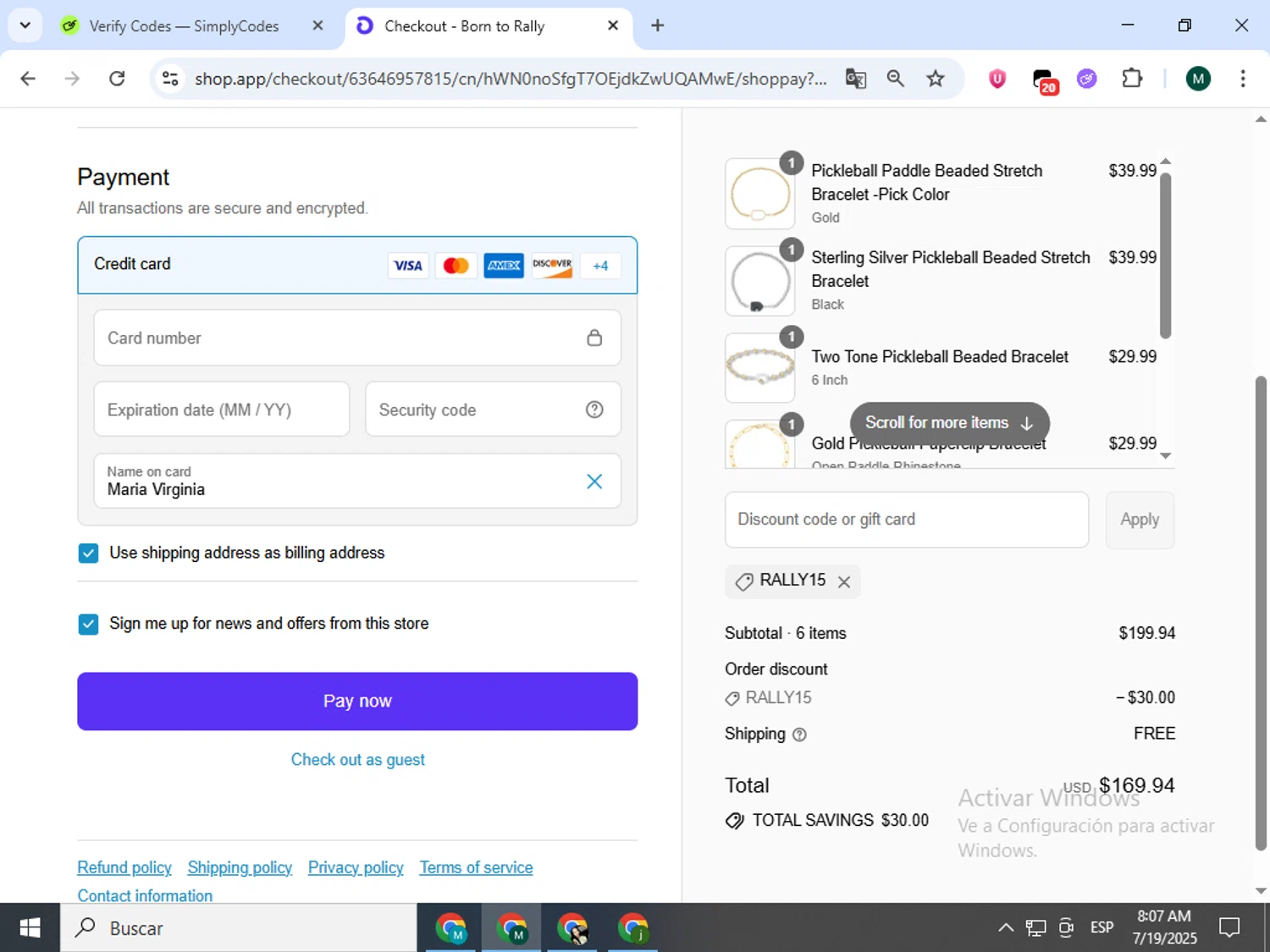
Task: Click the Expiration date field
Action: pyautogui.click(x=222, y=410)
